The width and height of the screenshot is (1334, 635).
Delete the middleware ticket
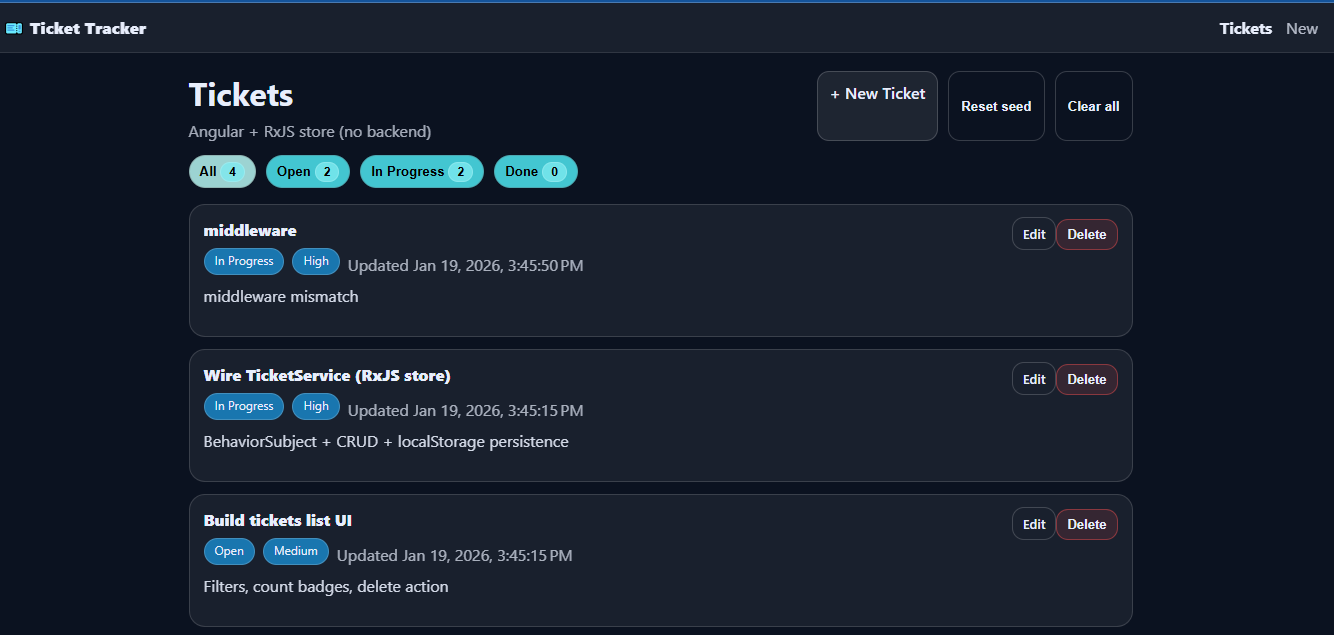[1086, 233]
